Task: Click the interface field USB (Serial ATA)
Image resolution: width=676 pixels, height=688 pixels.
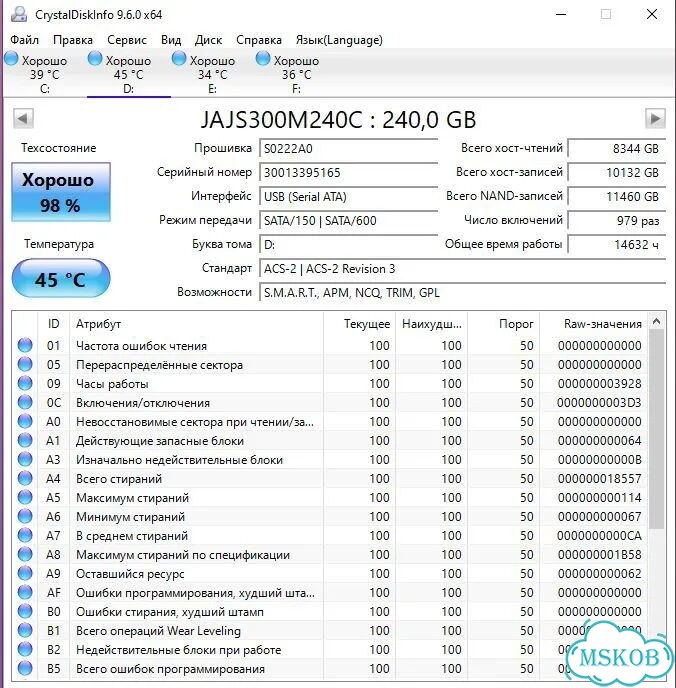Action: point(349,197)
